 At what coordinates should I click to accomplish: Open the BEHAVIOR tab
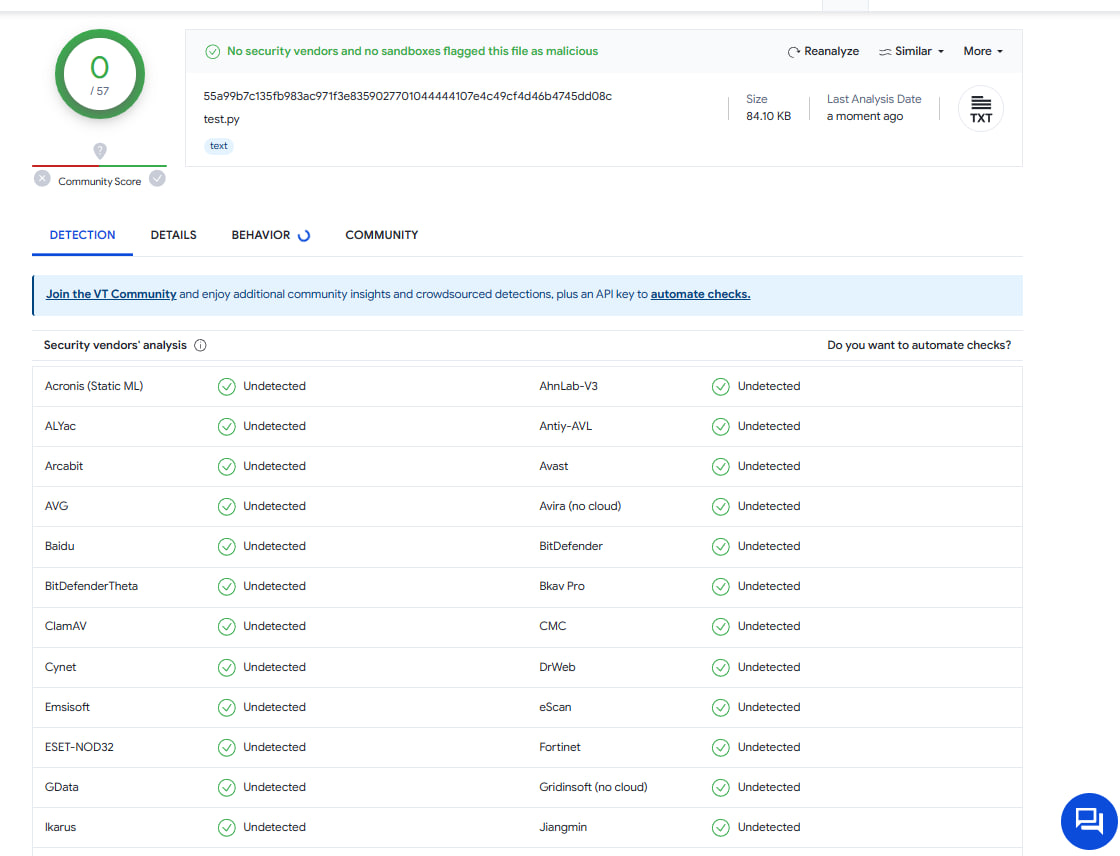270,235
